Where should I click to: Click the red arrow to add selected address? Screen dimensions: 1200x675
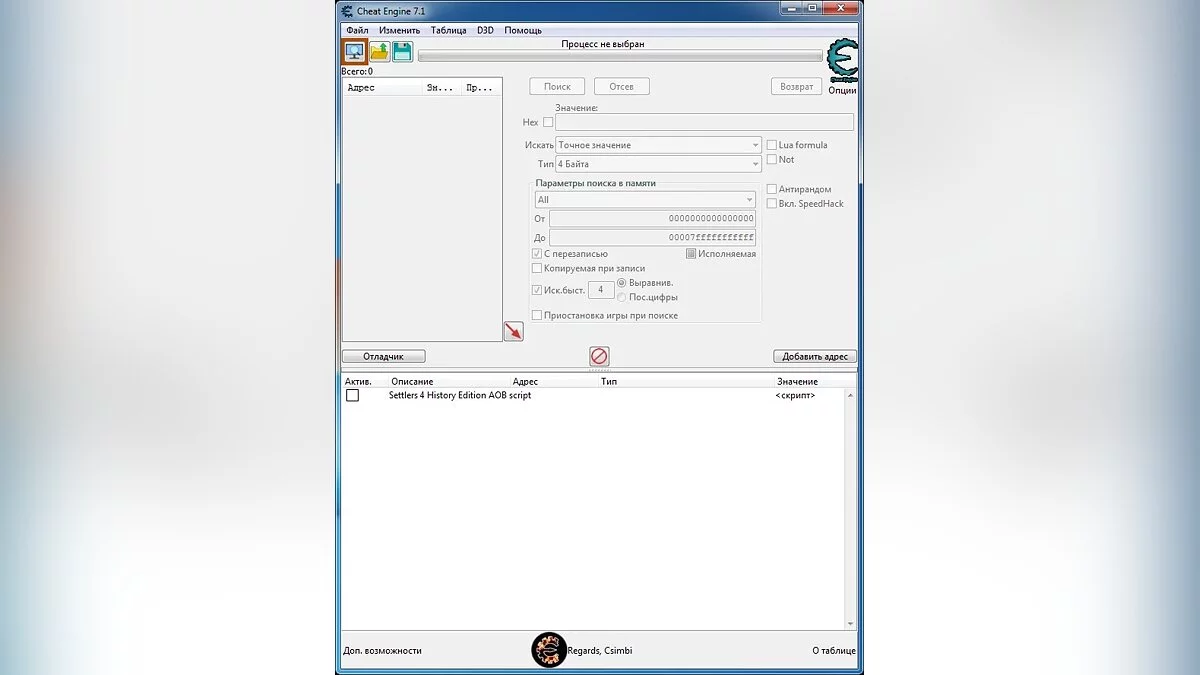513,331
